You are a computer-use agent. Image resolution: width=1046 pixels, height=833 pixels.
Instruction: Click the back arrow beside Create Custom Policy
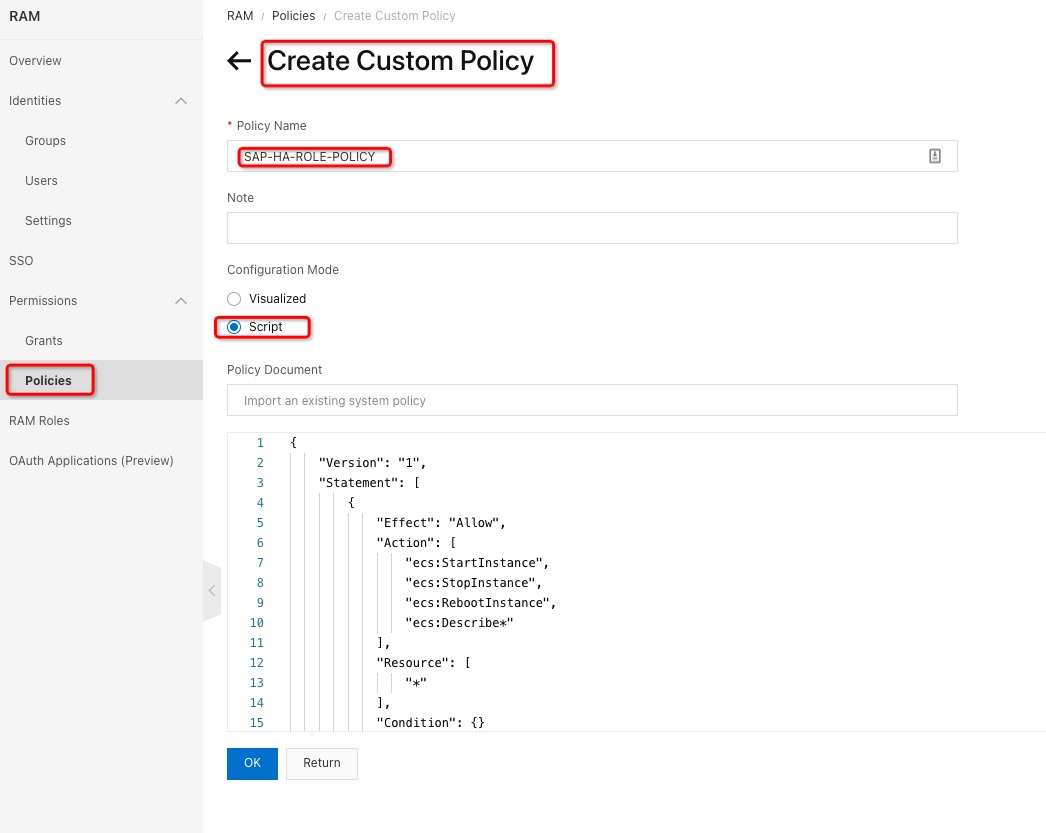pos(238,61)
